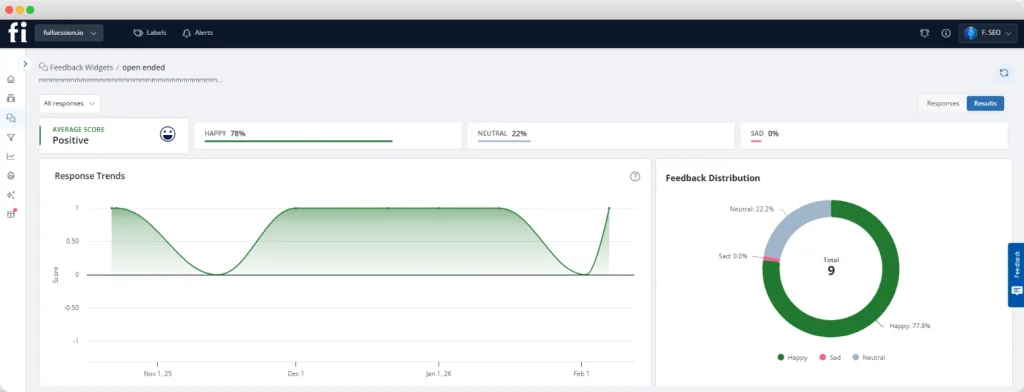Click the SAD 0% progress bar
The height and width of the screenshot is (392, 1024).
point(756,140)
